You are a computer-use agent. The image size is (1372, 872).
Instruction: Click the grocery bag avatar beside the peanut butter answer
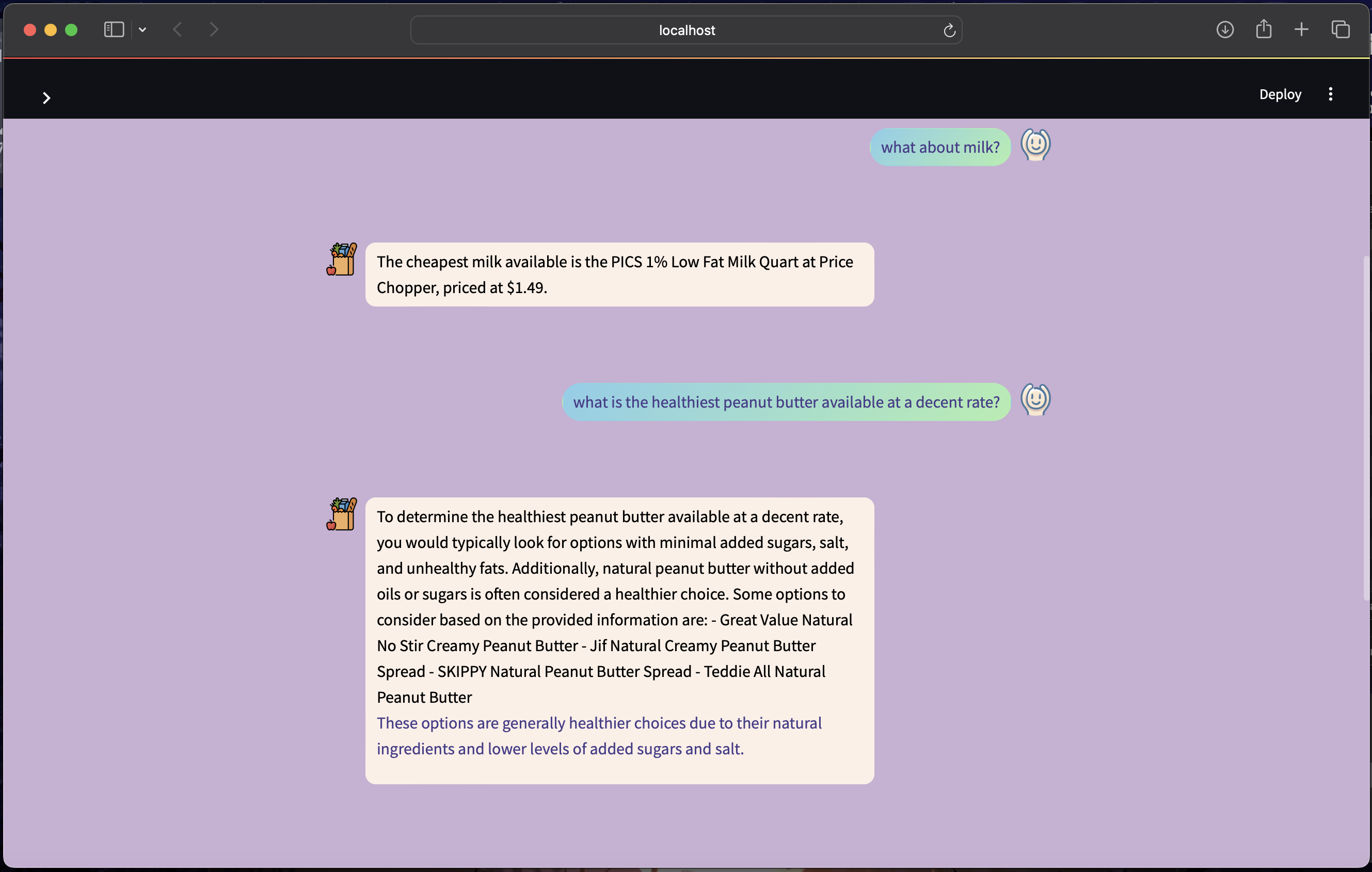tap(342, 514)
